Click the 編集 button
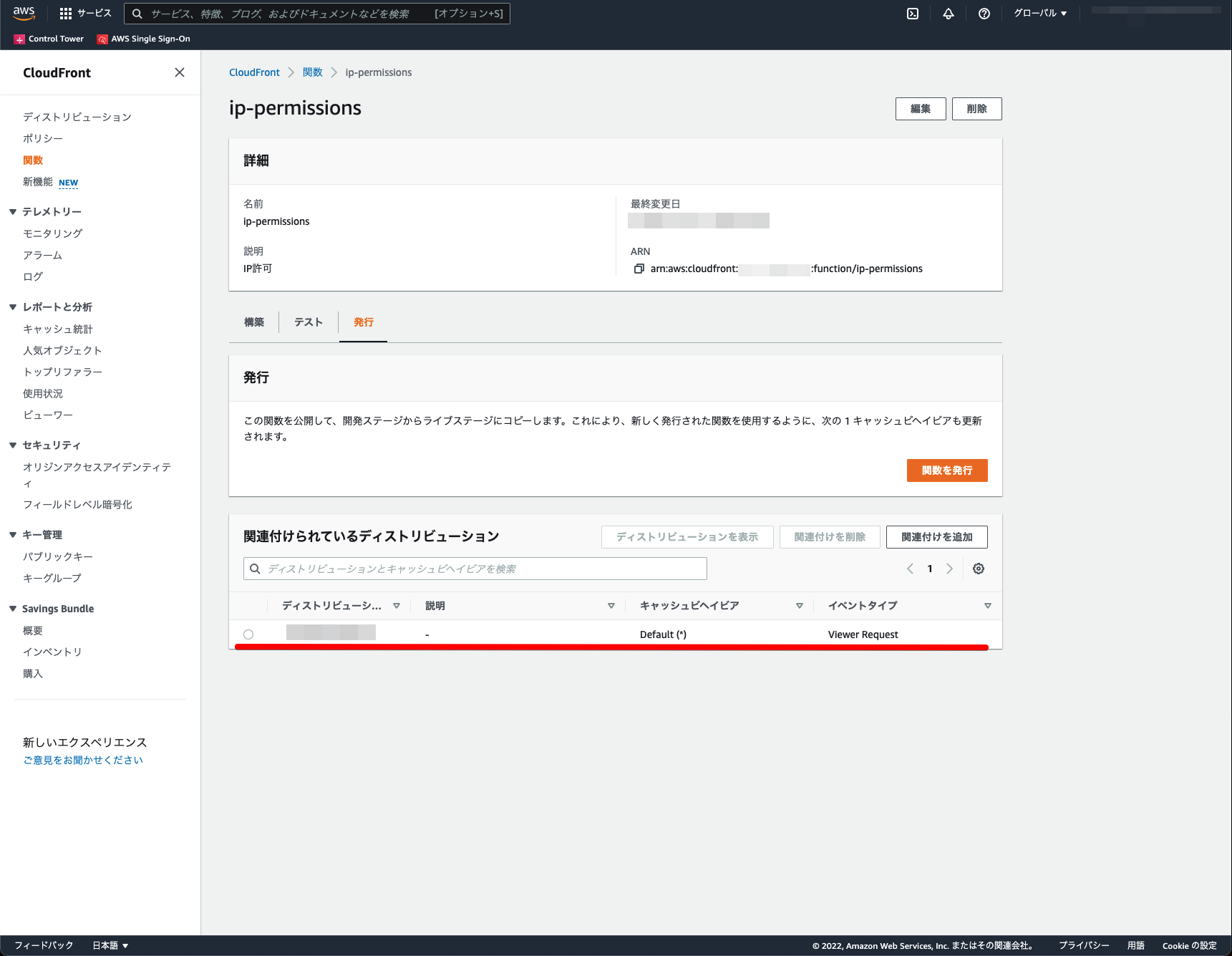This screenshot has width=1232, height=956. tap(921, 109)
